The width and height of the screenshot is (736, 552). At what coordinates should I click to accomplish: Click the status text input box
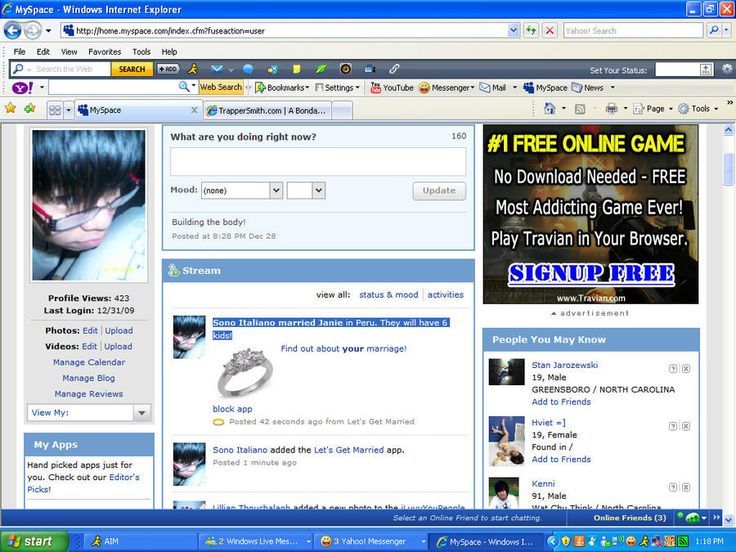[318, 162]
